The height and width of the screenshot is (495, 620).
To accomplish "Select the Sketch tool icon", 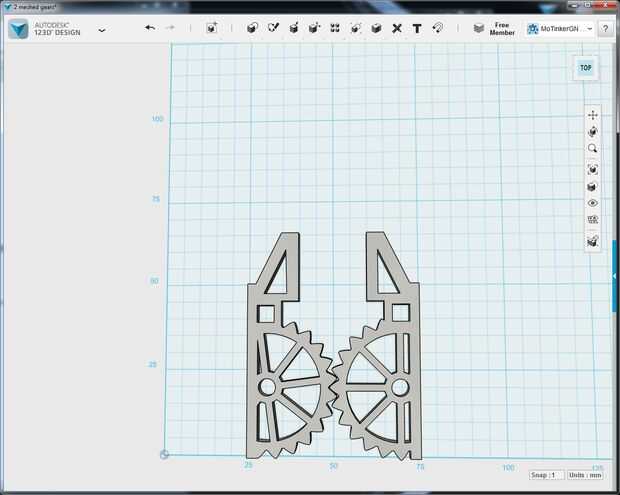I will (273, 28).
